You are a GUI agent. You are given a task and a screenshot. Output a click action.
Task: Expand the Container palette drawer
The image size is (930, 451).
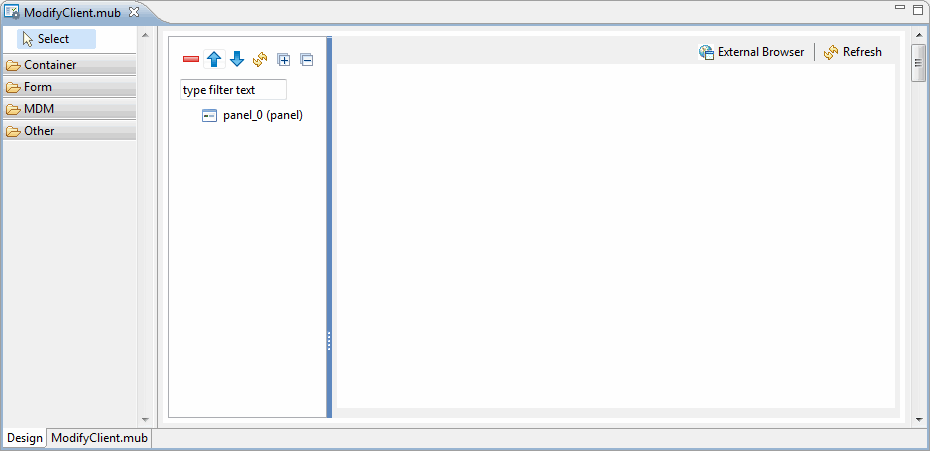coord(69,65)
